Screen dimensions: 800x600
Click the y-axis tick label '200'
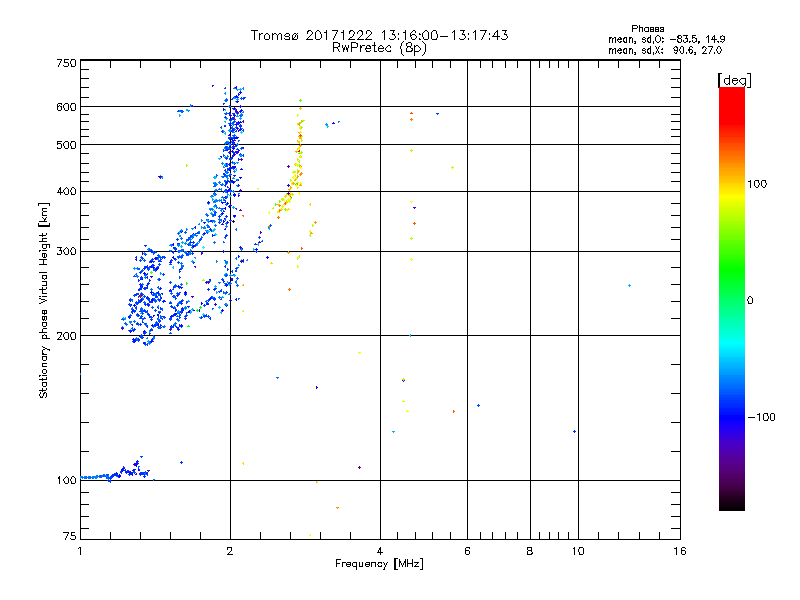66,336
